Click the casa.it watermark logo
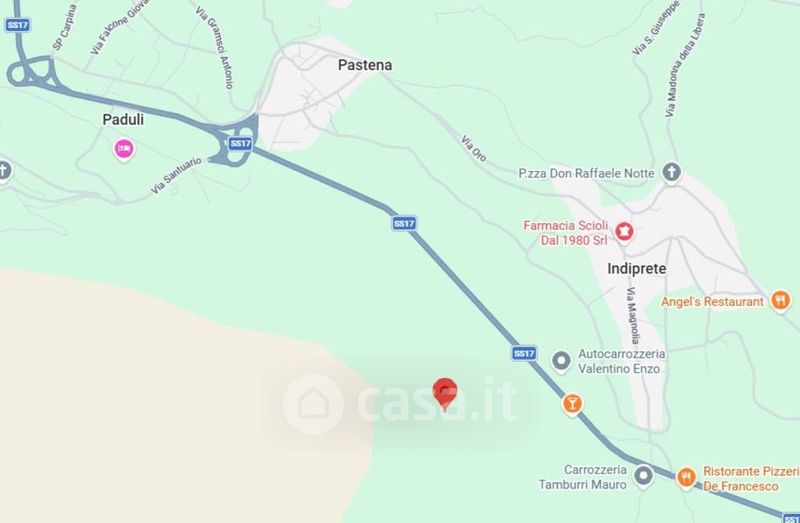This screenshot has height=523, width=800. coord(401,404)
